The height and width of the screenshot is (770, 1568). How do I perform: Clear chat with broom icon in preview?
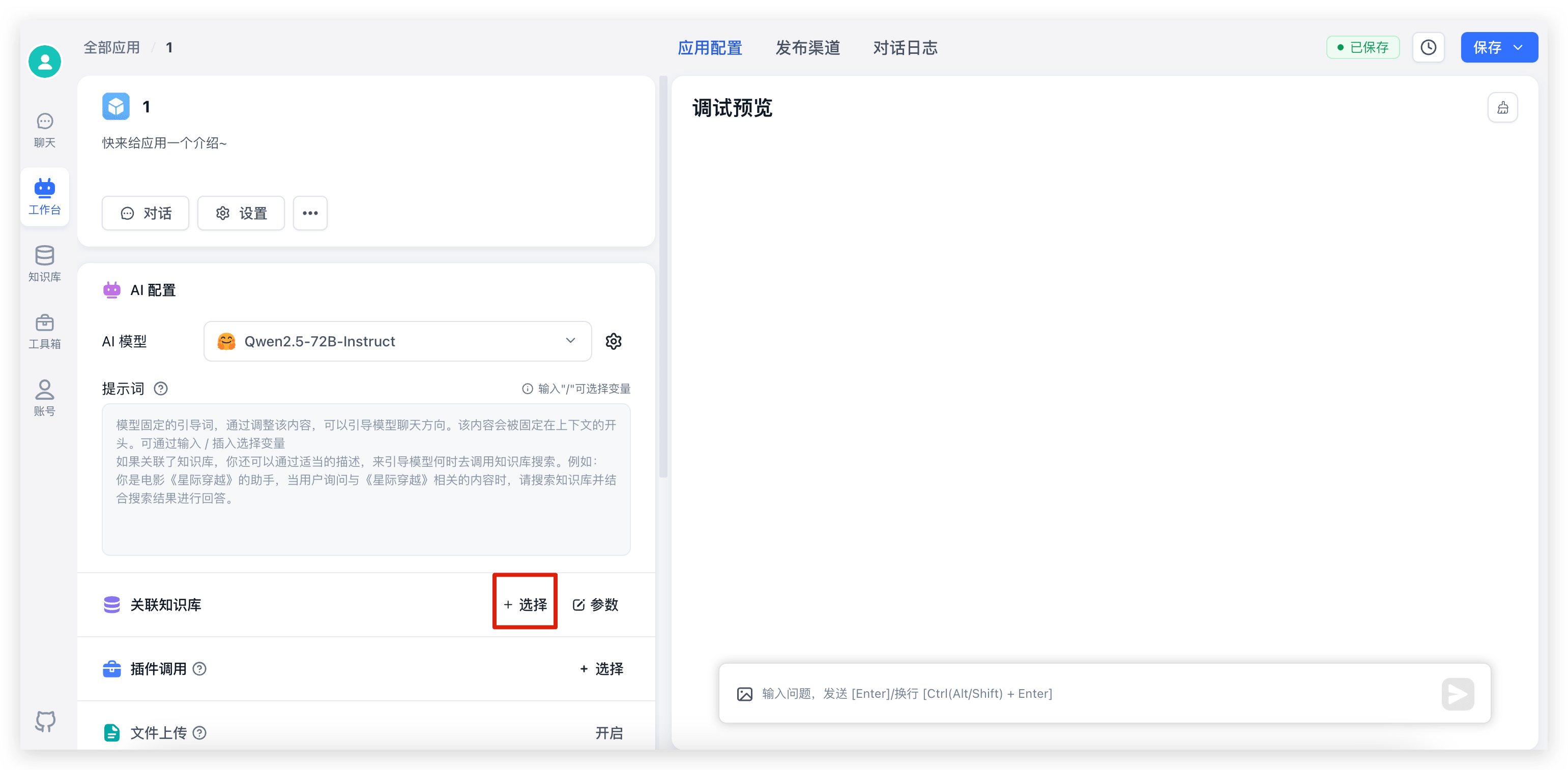point(1502,108)
